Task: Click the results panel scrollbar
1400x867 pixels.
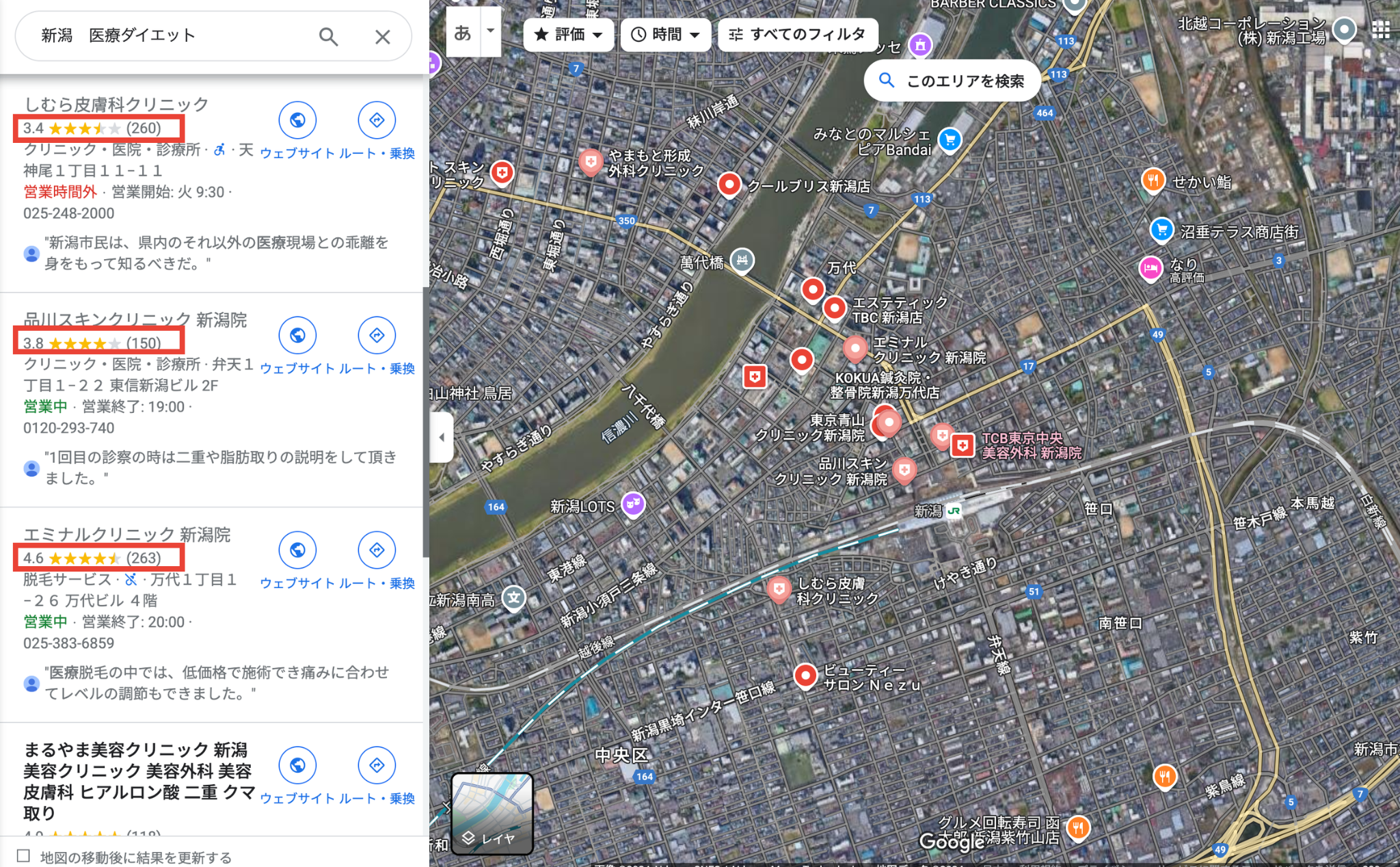Action: click(x=426, y=421)
